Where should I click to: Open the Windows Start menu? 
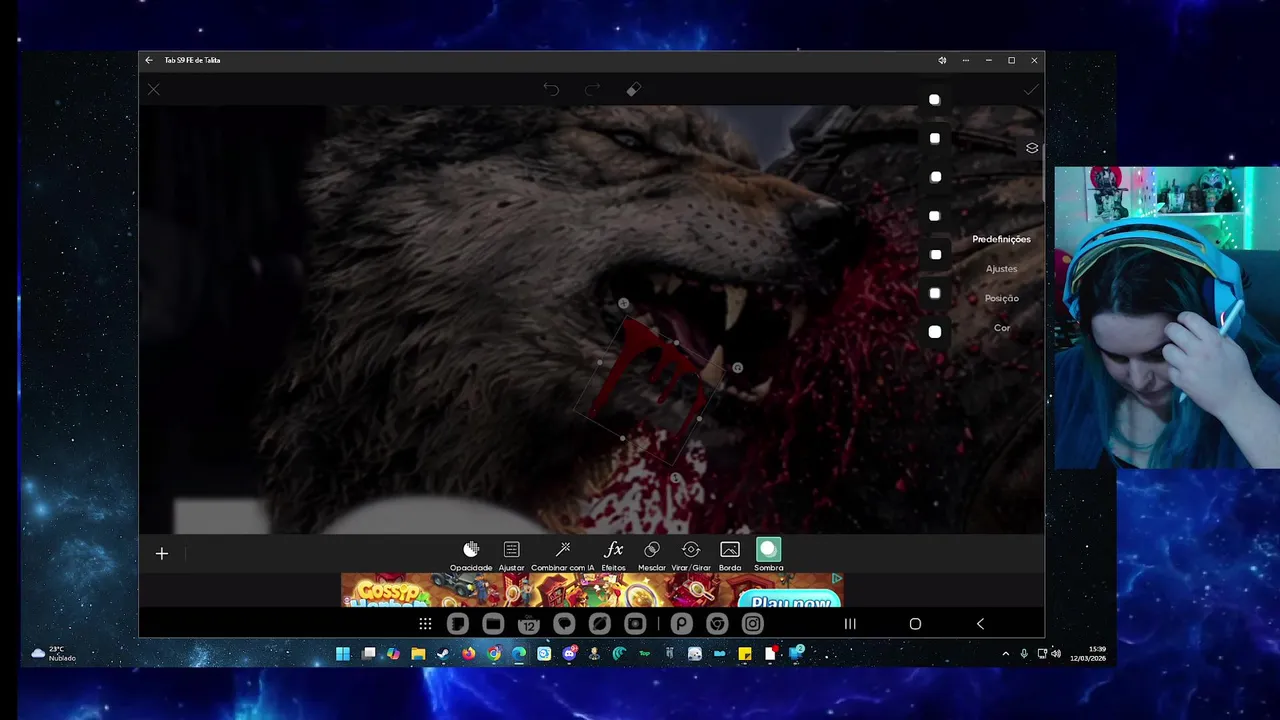point(343,654)
